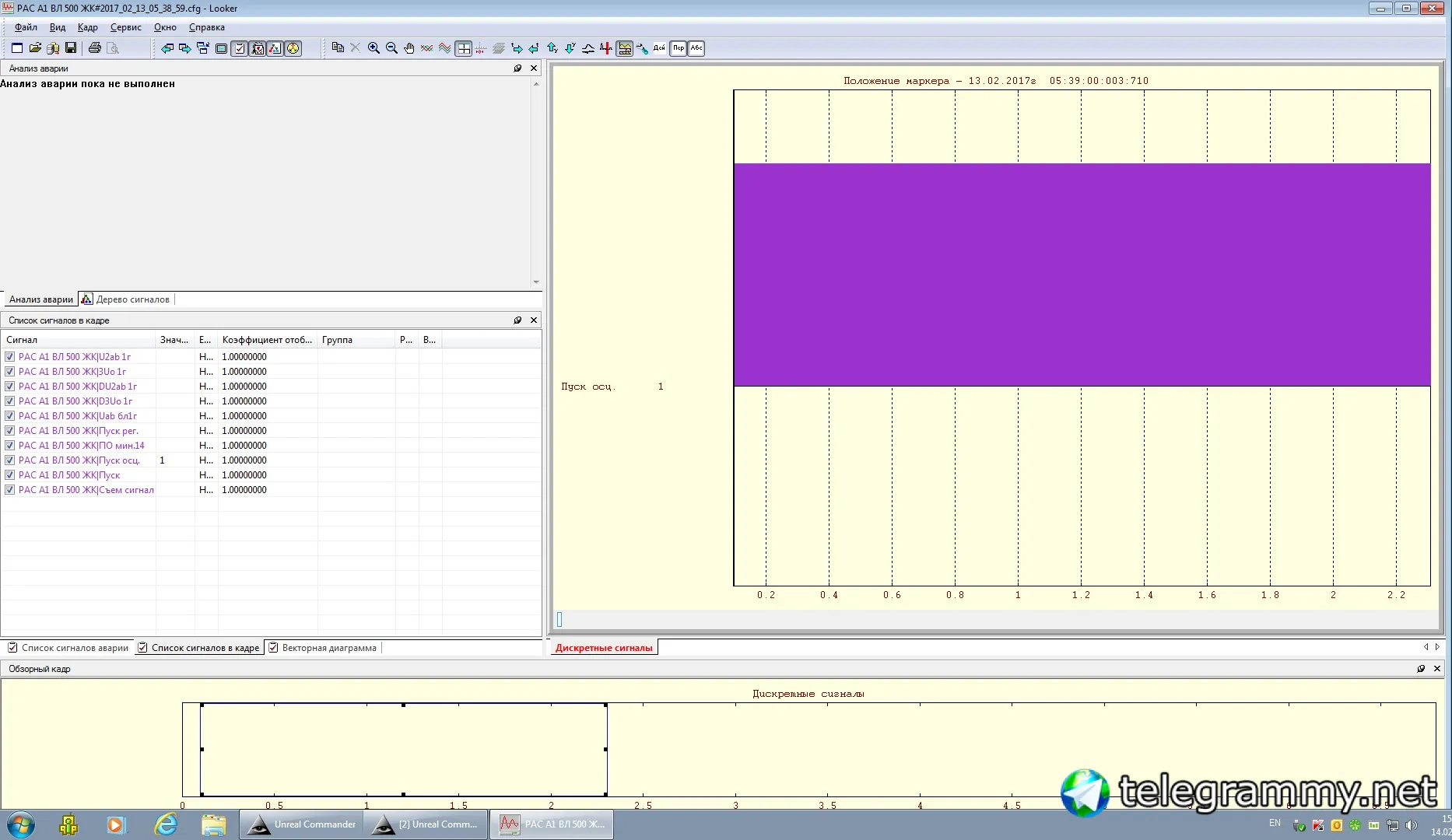Click the Абс toolbar button
This screenshot has height=840, width=1452.
[x=696, y=48]
